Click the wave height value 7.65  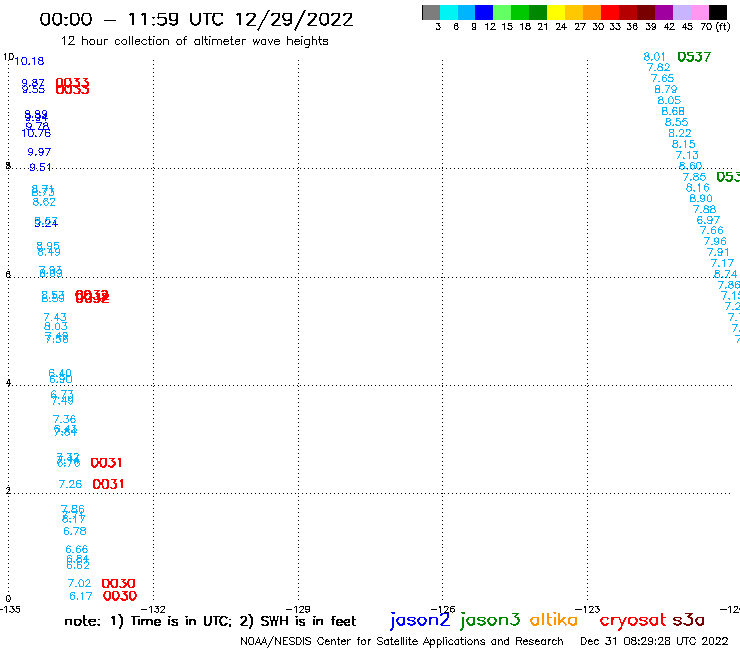pyautogui.click(x=663, y=78)
